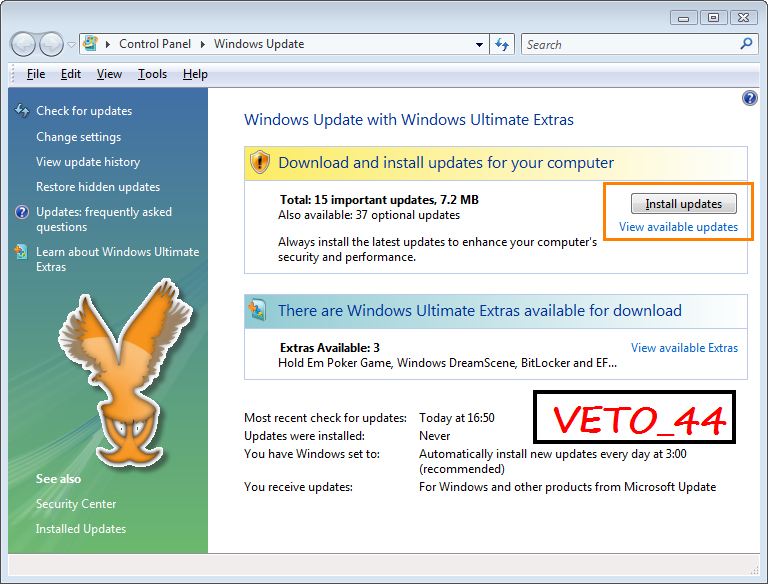Screen dimensions: 768x584
Task: Click the blue Help question mark icon
Action: click(749, 98)
